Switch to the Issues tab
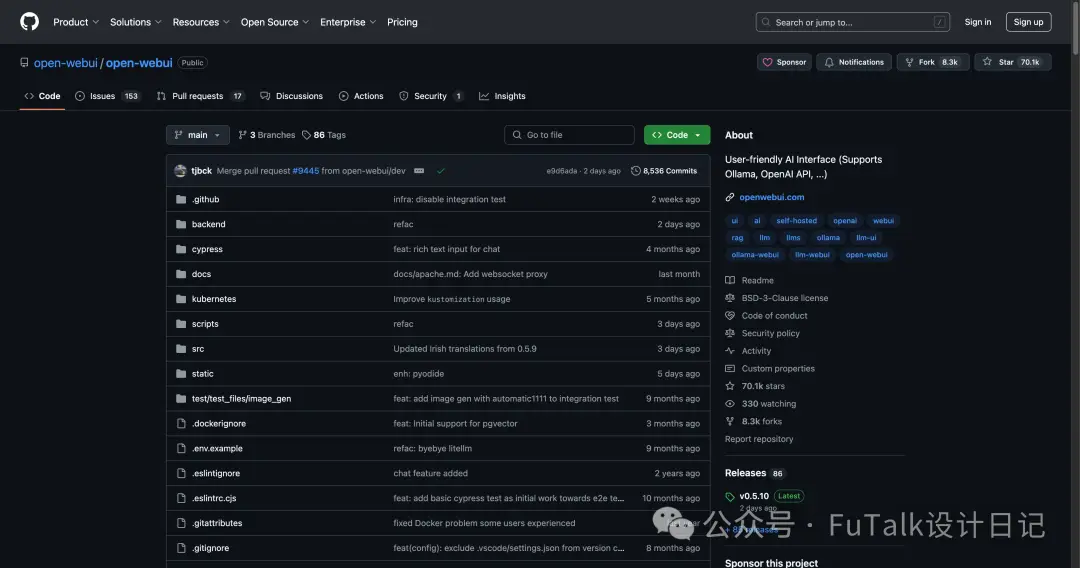 (x=107, y=96)
